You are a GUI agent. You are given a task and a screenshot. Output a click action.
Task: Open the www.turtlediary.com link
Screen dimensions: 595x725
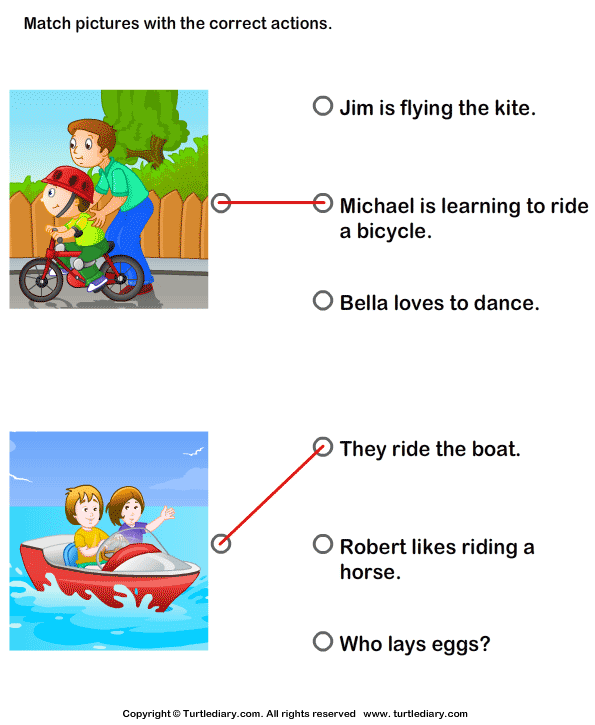[415, 713]
